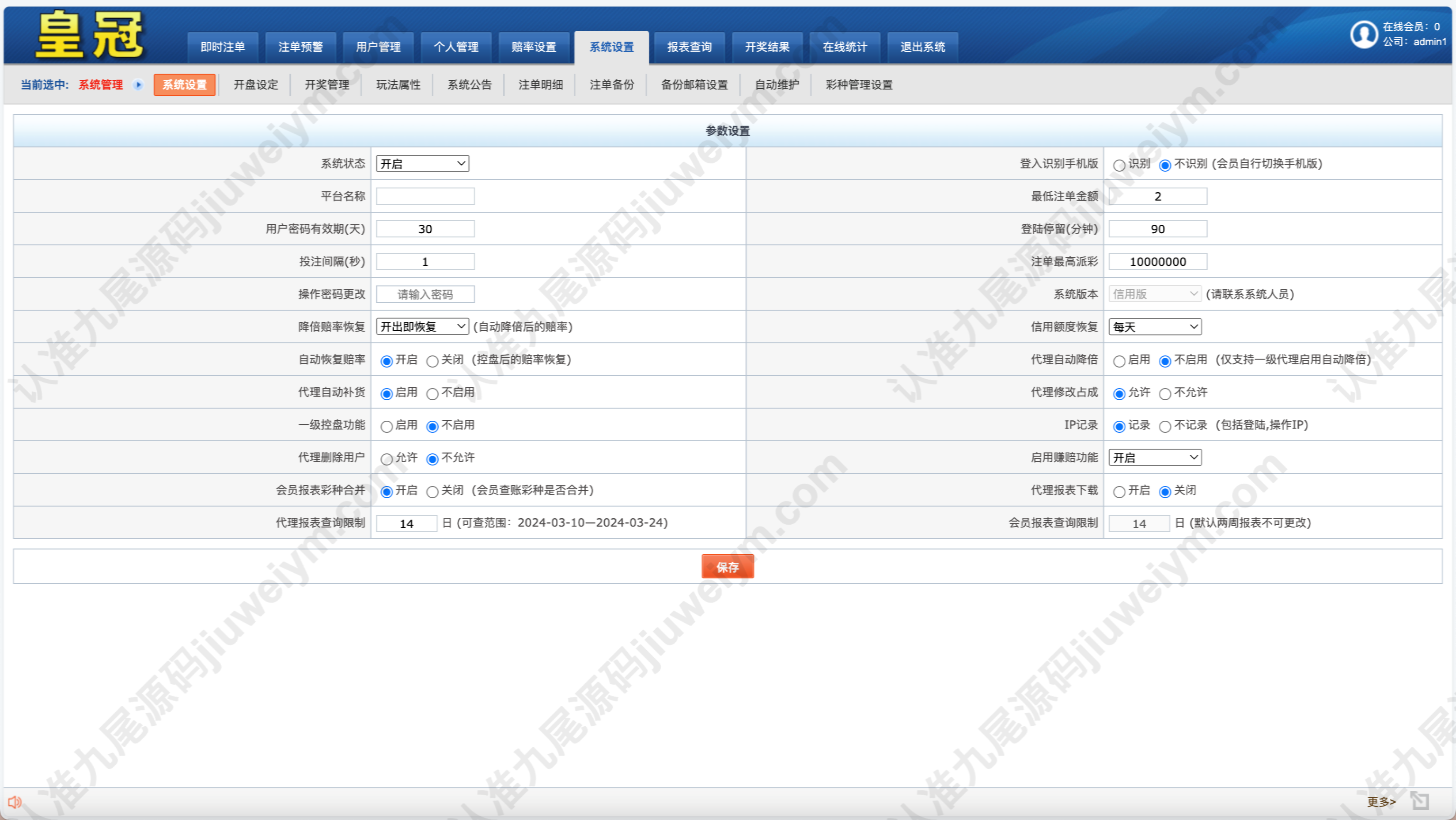Open the 备份邮箱设置 submenu item
This screenshot has width=1456, height=820.
coord(694,85)
